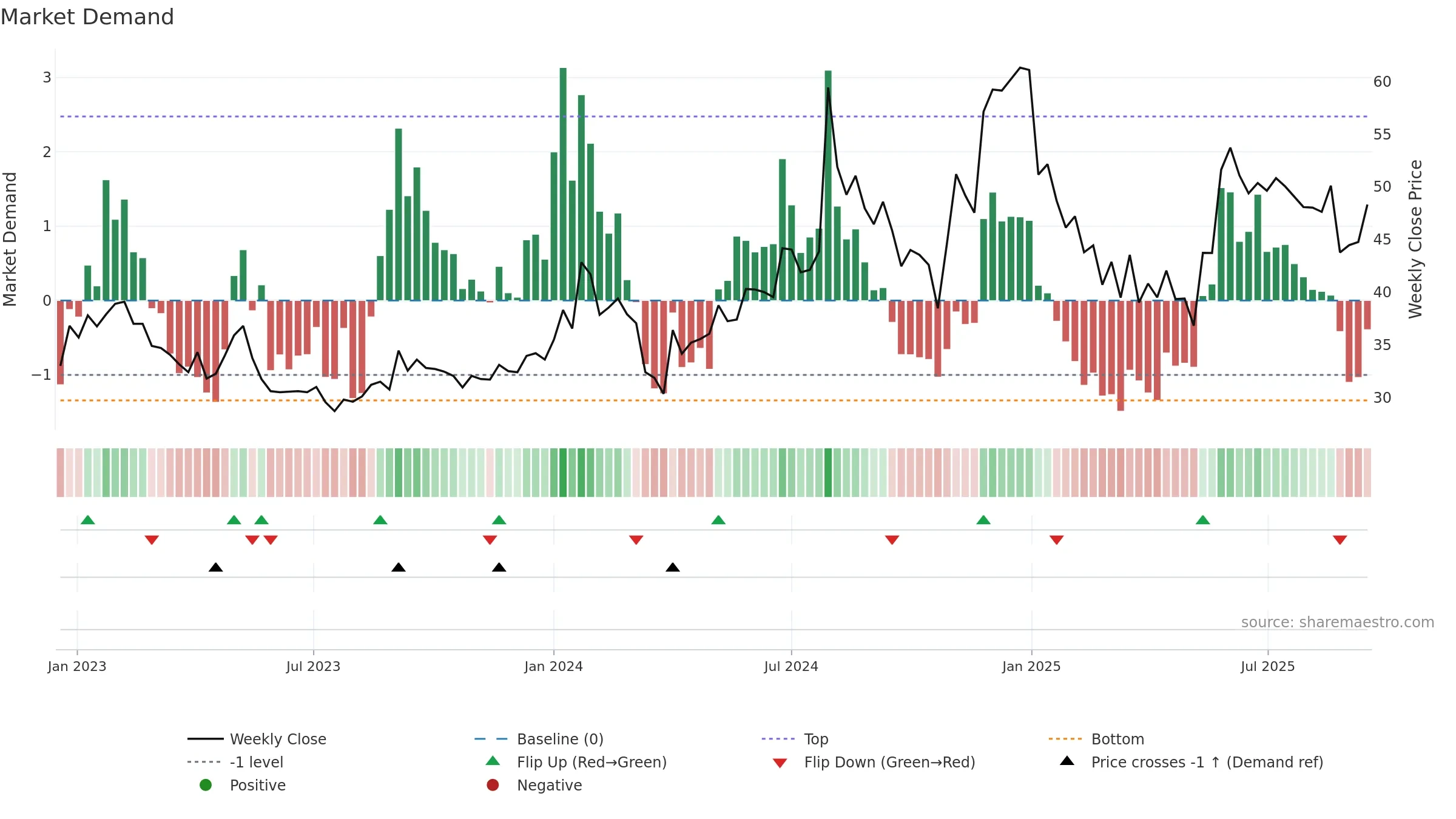Click the 30 price axis tick
Viewport: 1456px width, 819px height.
[1383, 398]
